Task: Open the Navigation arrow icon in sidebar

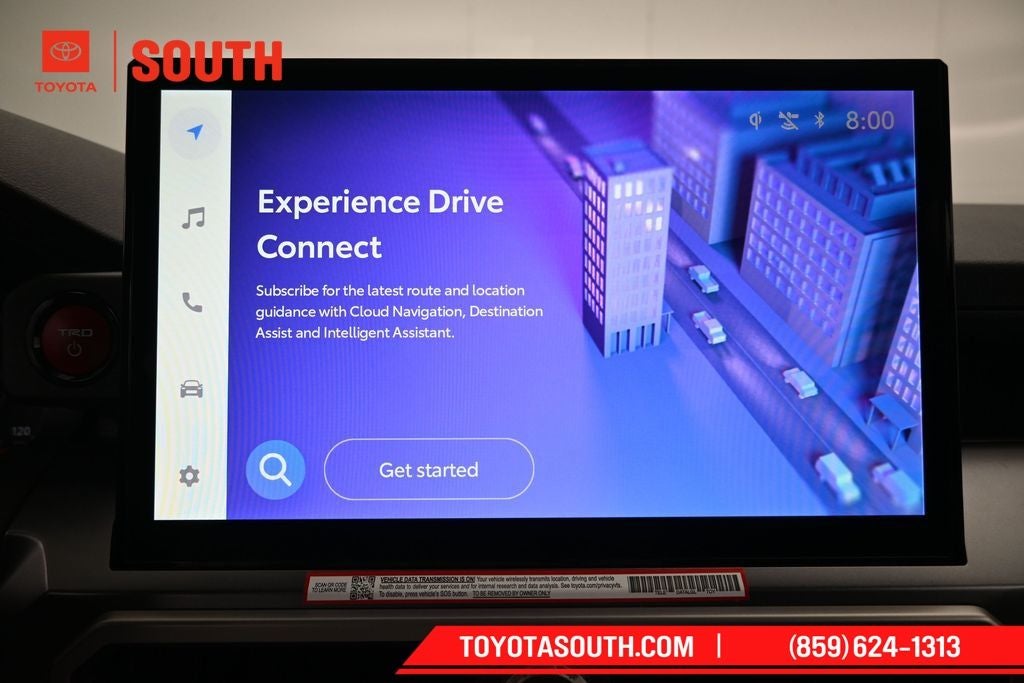Action: [195, 133]
